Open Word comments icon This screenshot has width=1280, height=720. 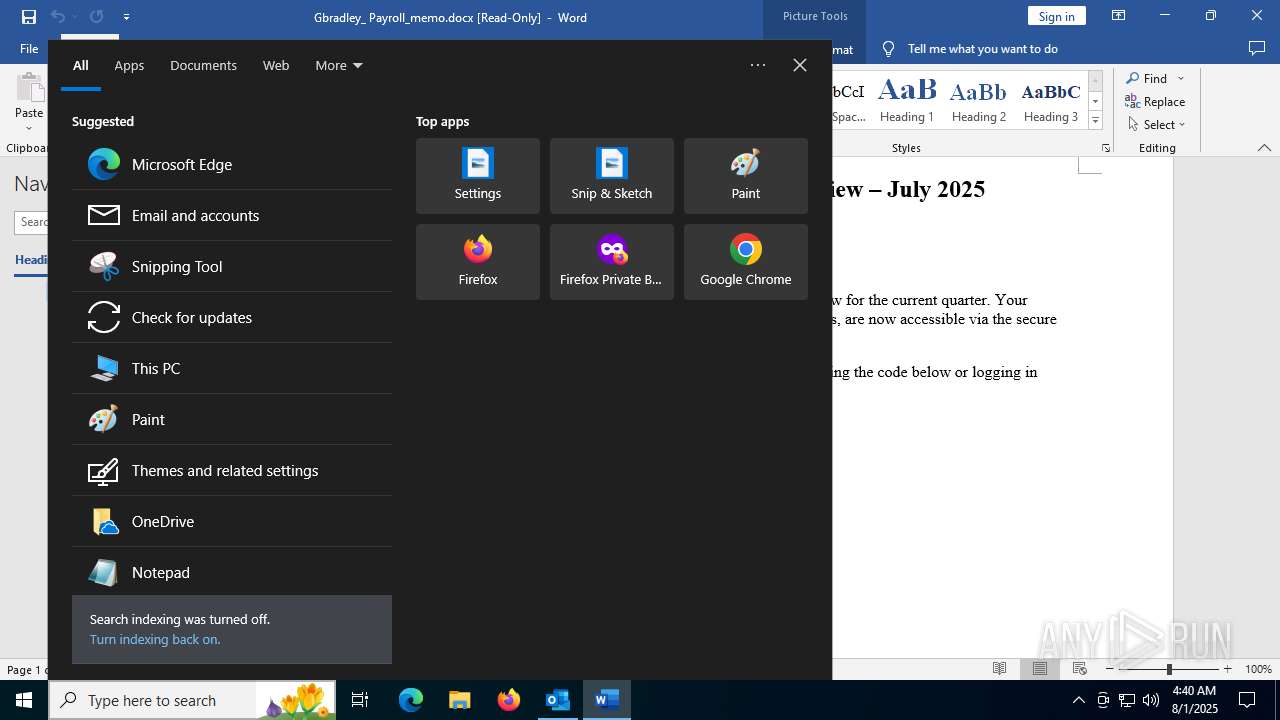point(1257,48)
